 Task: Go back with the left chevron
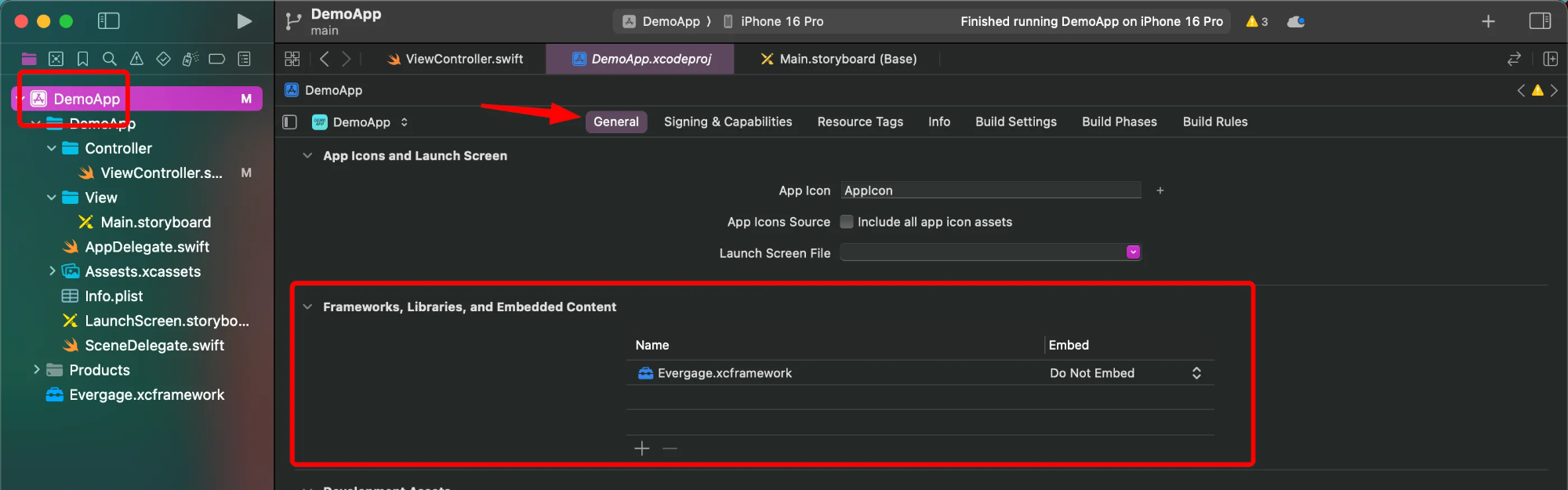(324, 59)
